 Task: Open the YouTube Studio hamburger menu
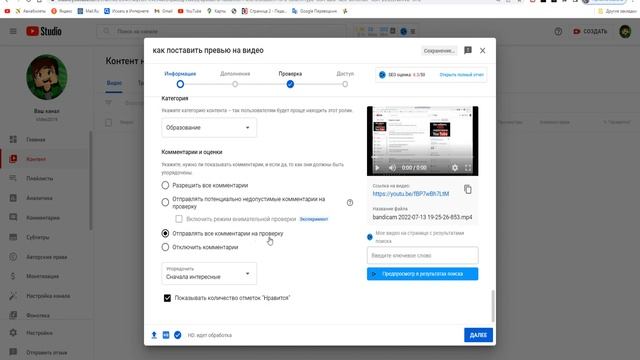click(x=13, y=31)
